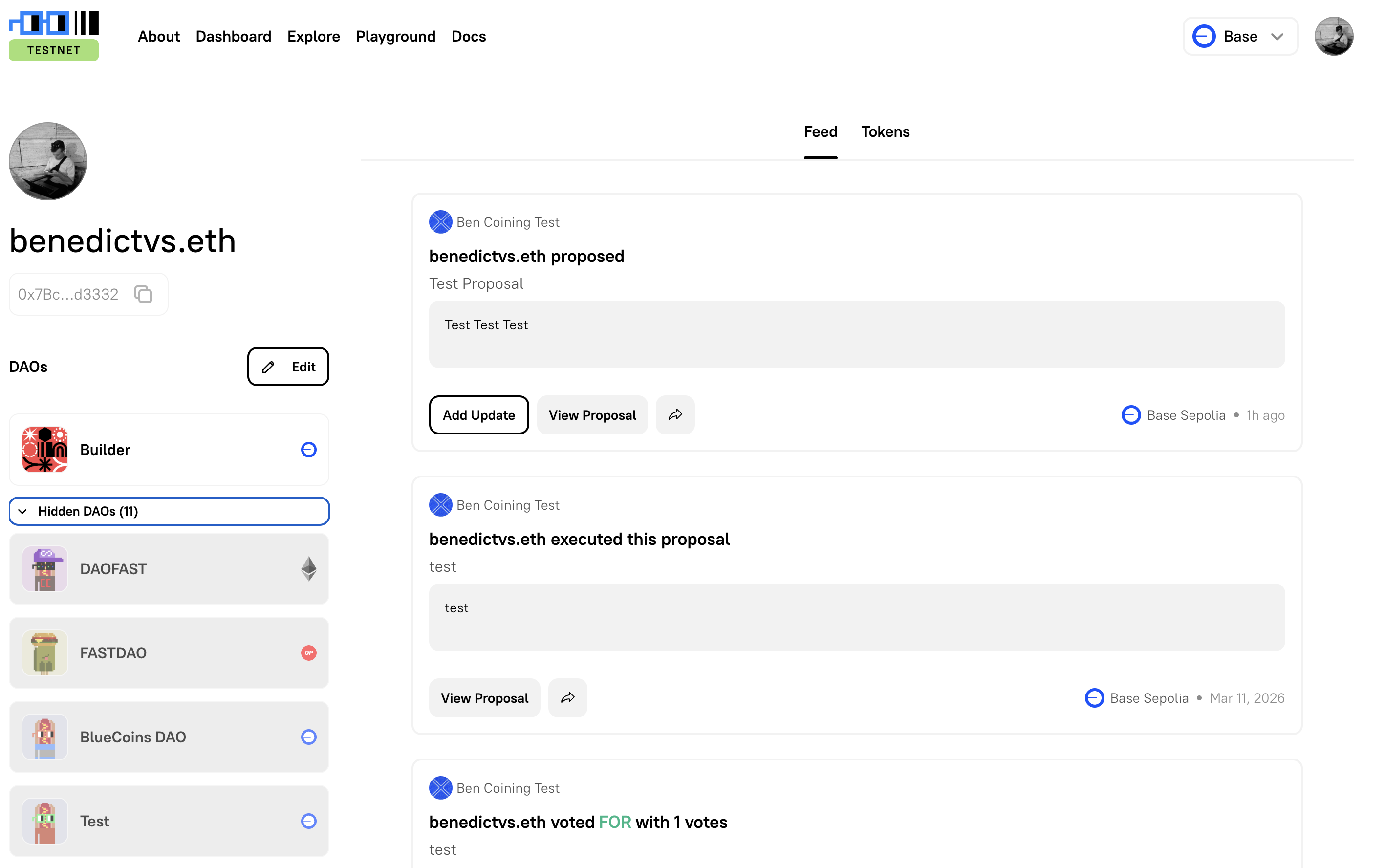
Task: Click the Ben Coining Test blue avatar
Action: pos(440,221)
